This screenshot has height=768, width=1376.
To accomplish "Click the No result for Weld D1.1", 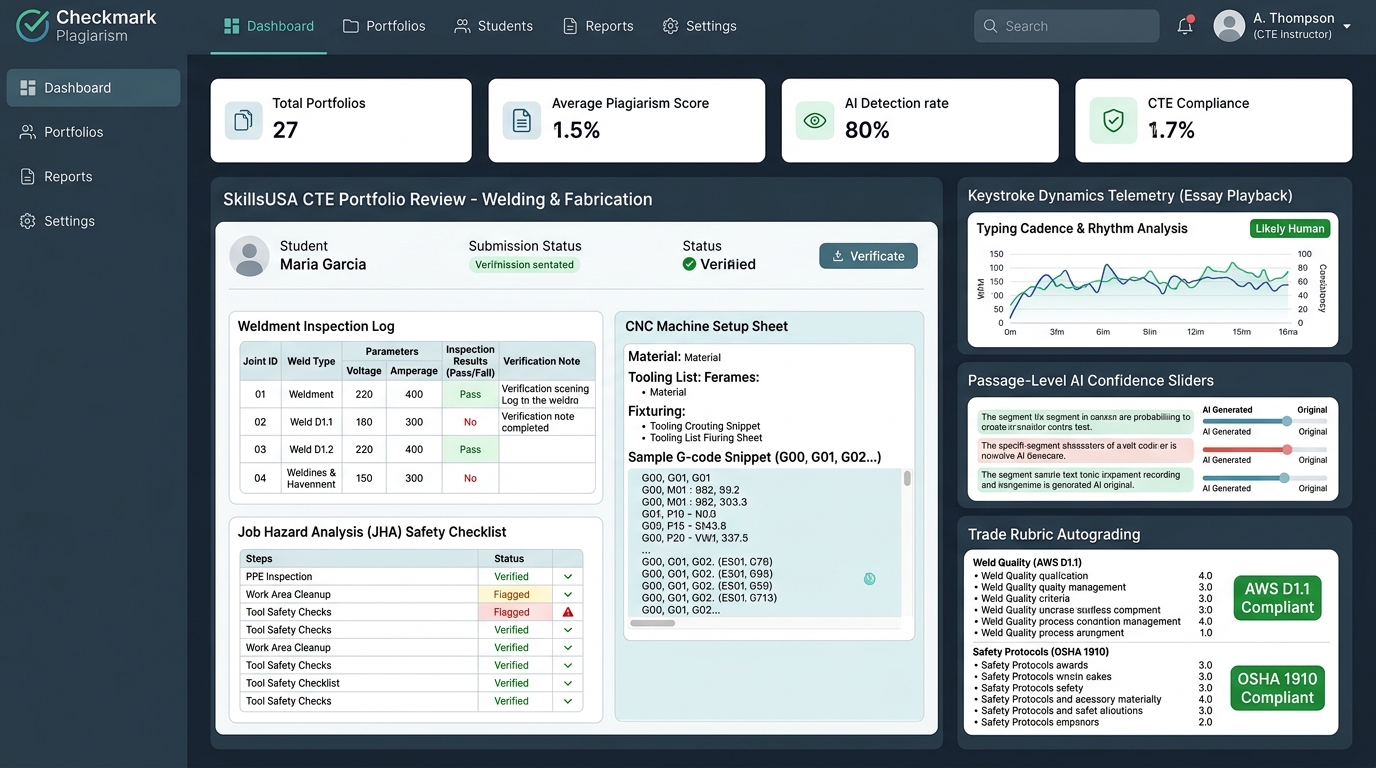I will (x=470, y=422).
